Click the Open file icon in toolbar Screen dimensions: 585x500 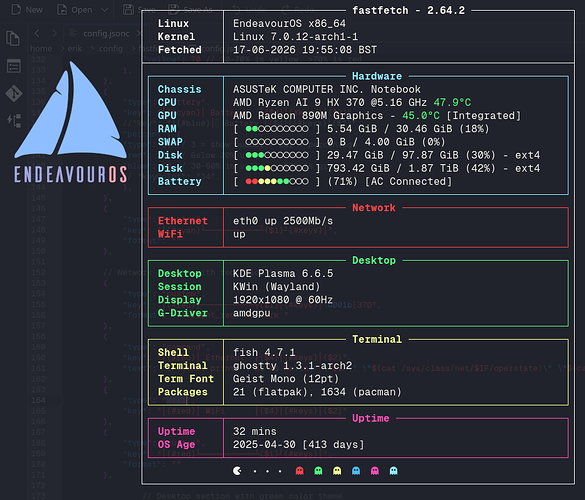[x=62, y=9]
